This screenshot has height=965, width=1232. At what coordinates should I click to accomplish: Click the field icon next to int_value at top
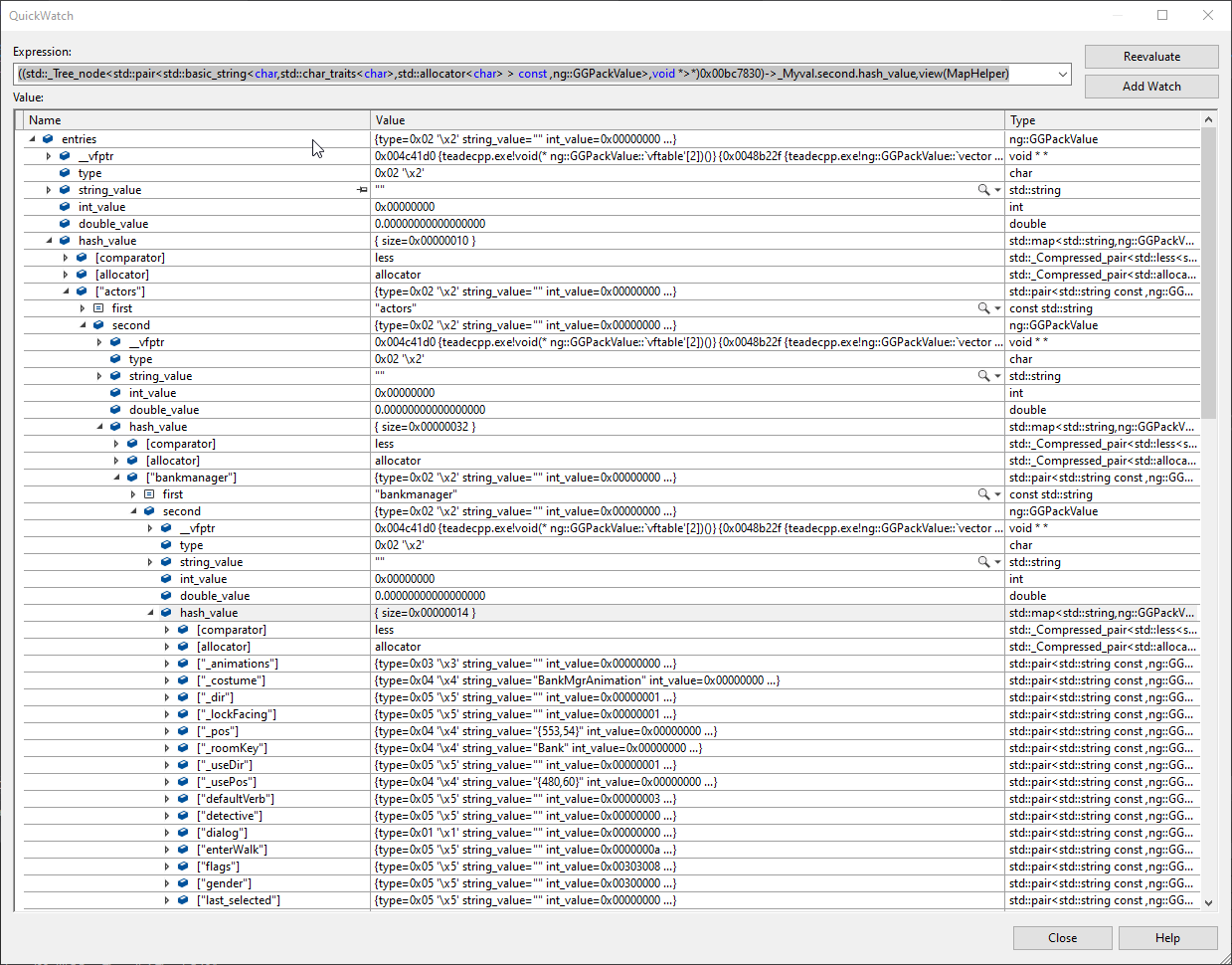coord(65,207)
